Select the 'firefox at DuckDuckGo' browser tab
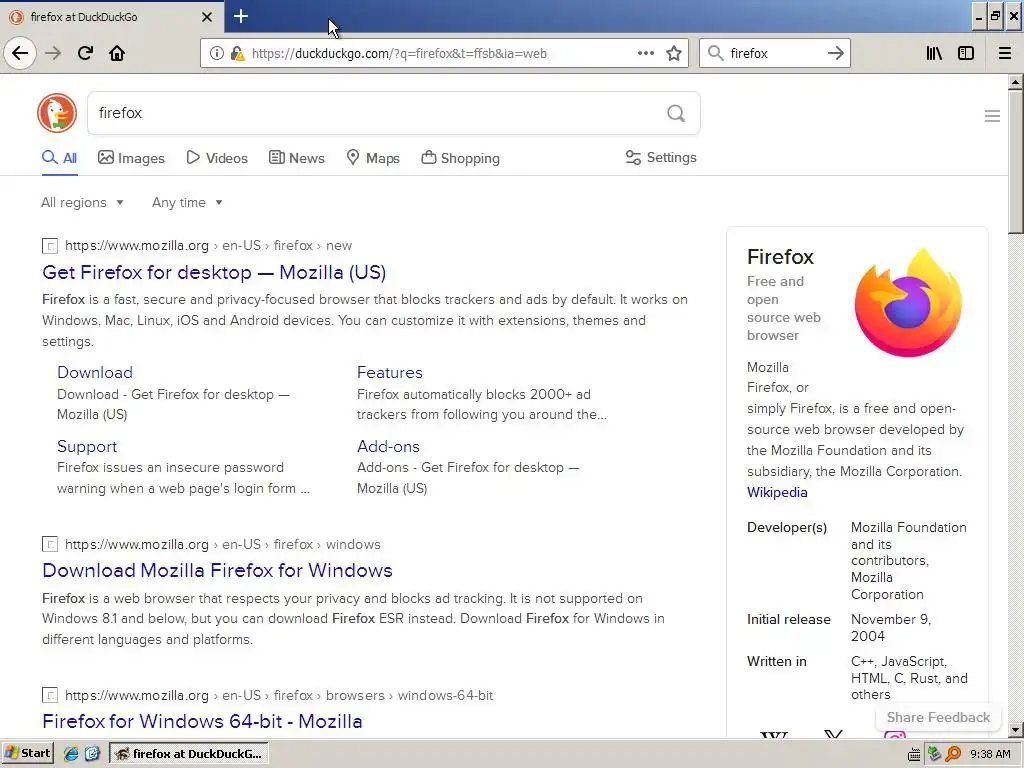This screenshot has width=1024, height=768. point(111,17)
